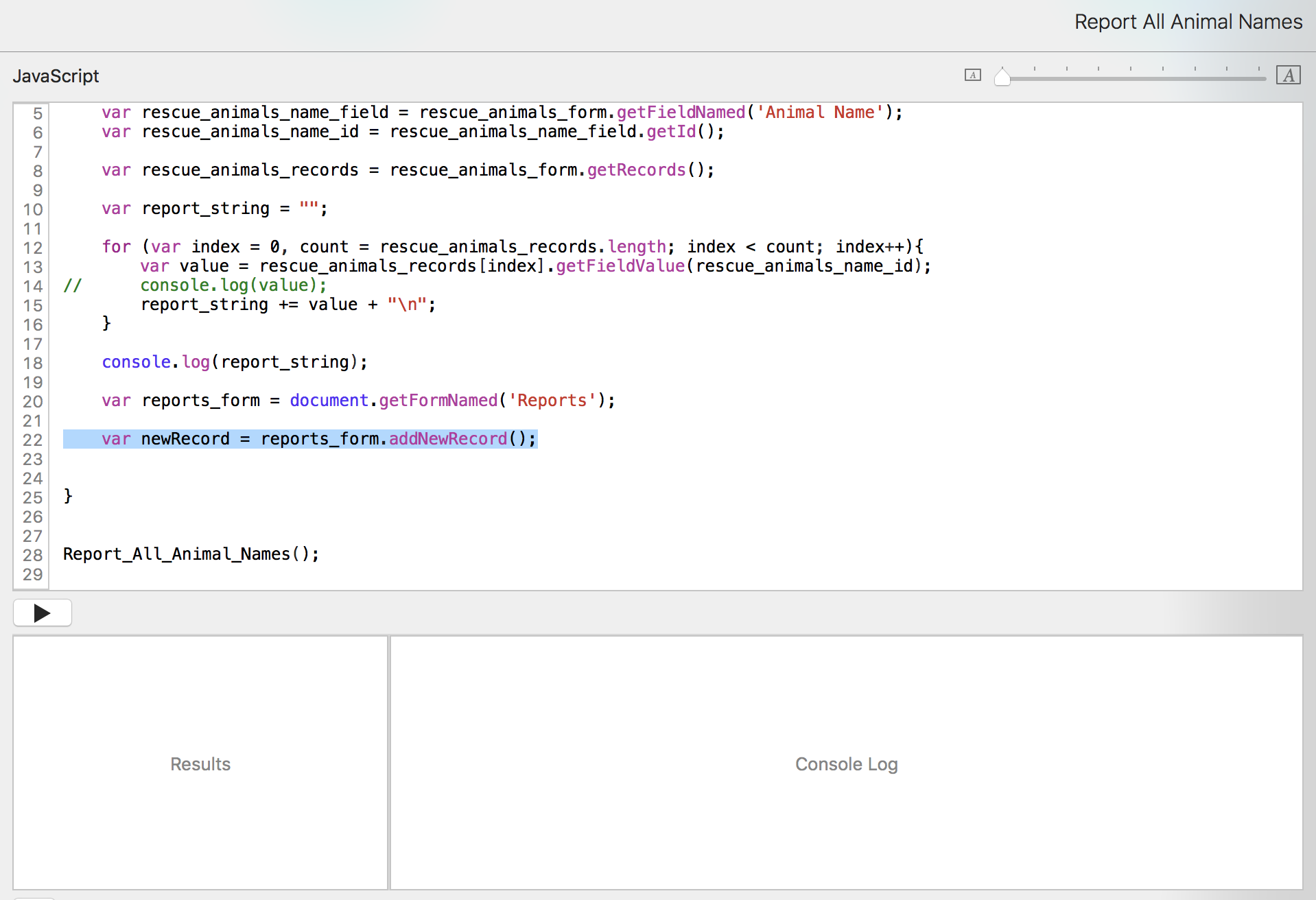1316x900 pixels.
Task: Click inside the Results pane
Action: (200, 763)
